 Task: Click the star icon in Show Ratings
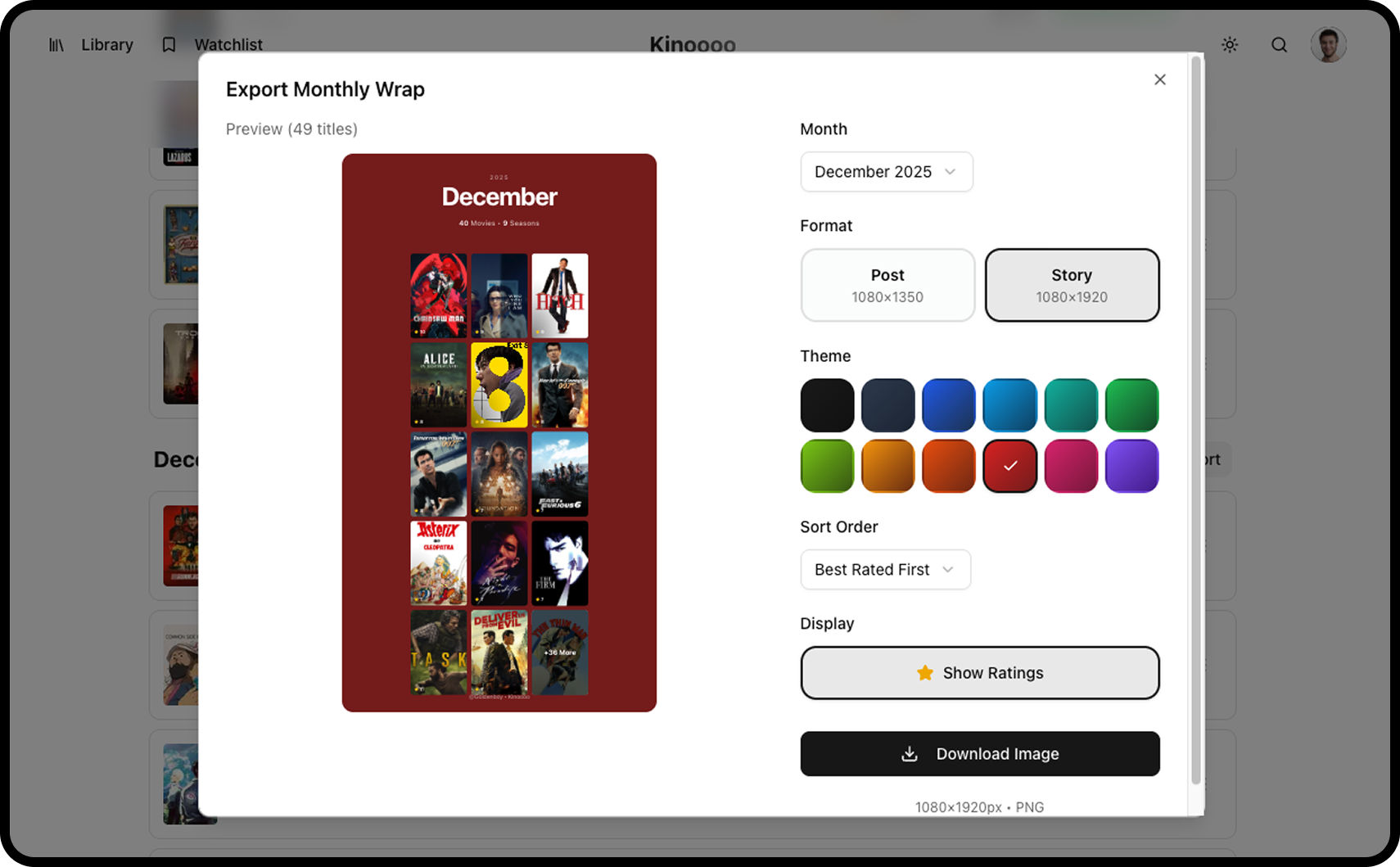point(925,673)
